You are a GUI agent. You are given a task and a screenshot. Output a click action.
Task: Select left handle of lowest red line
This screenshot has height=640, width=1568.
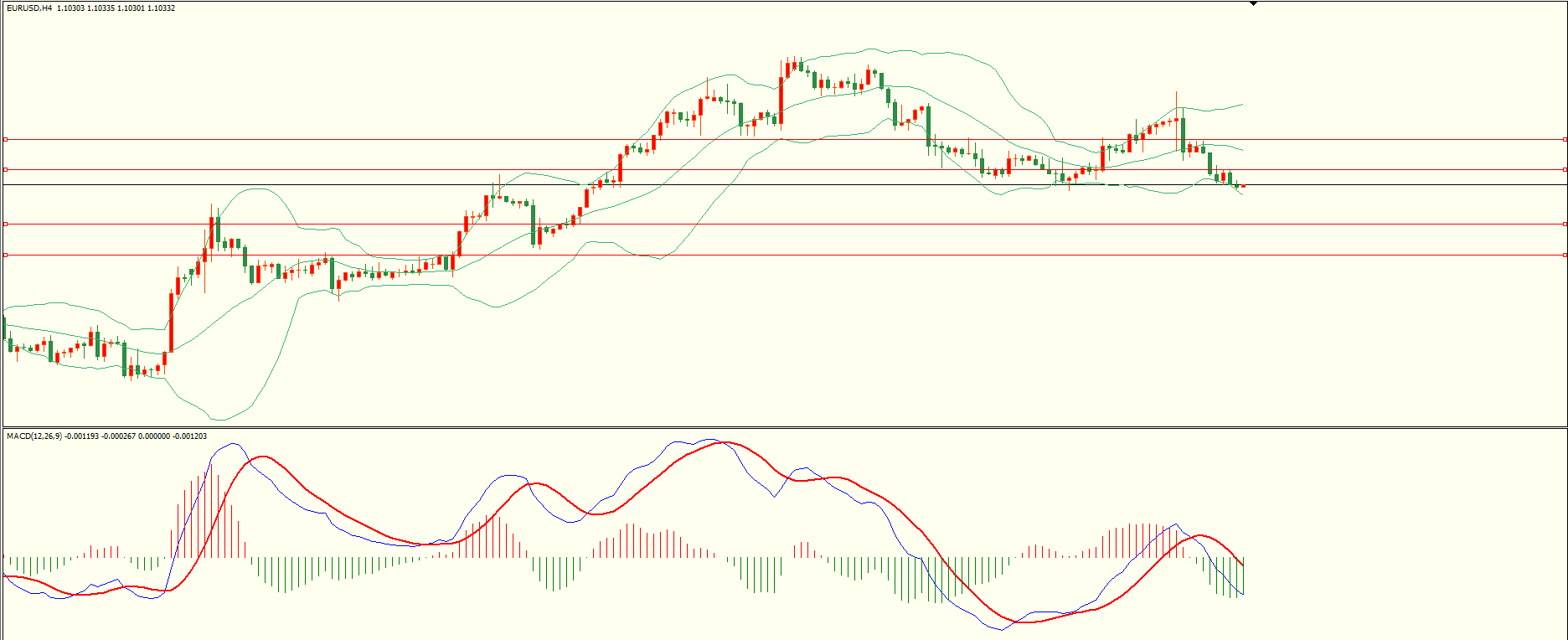click(x=5, y=255)
